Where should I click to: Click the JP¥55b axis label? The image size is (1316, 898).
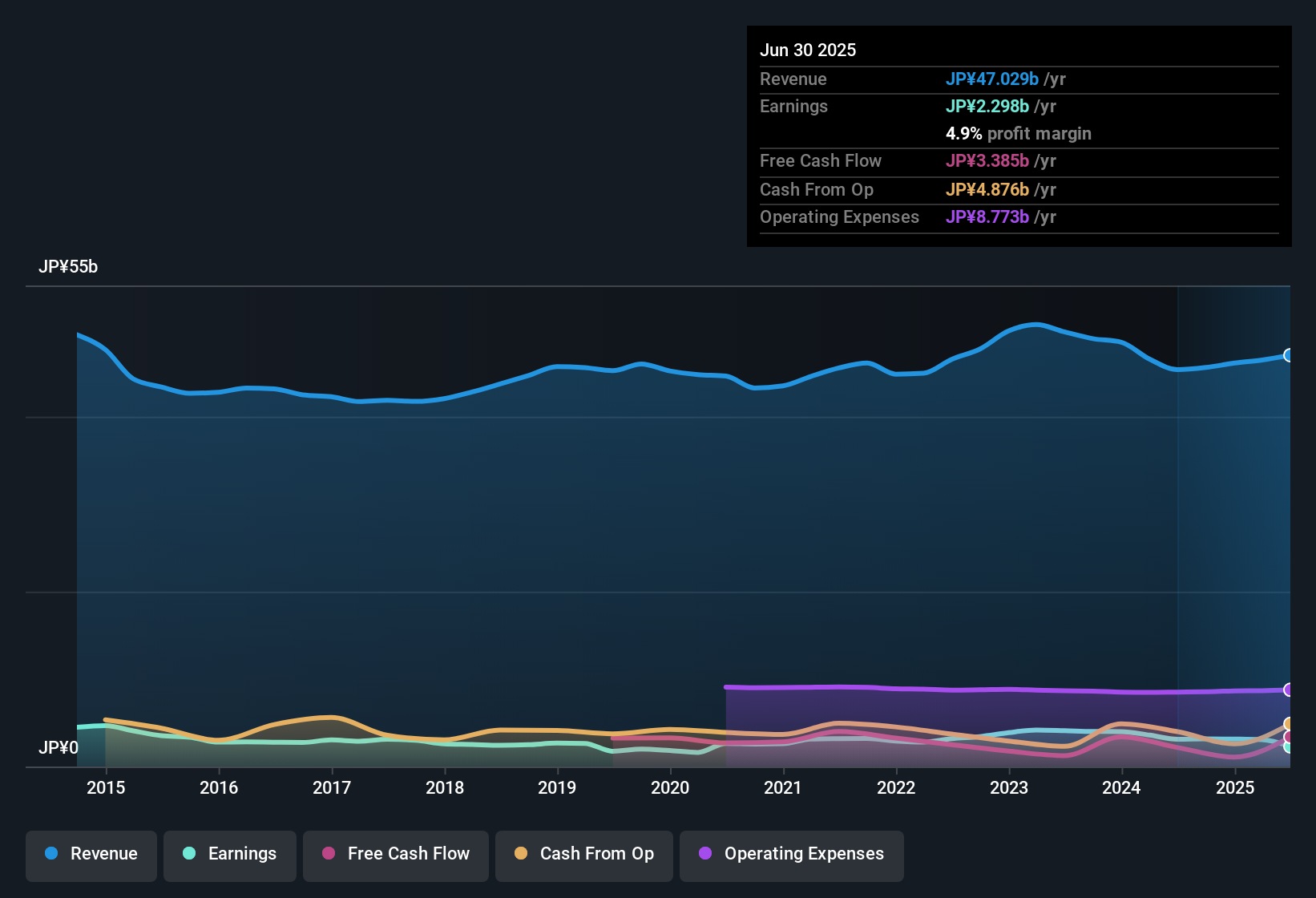pos(69,266)
